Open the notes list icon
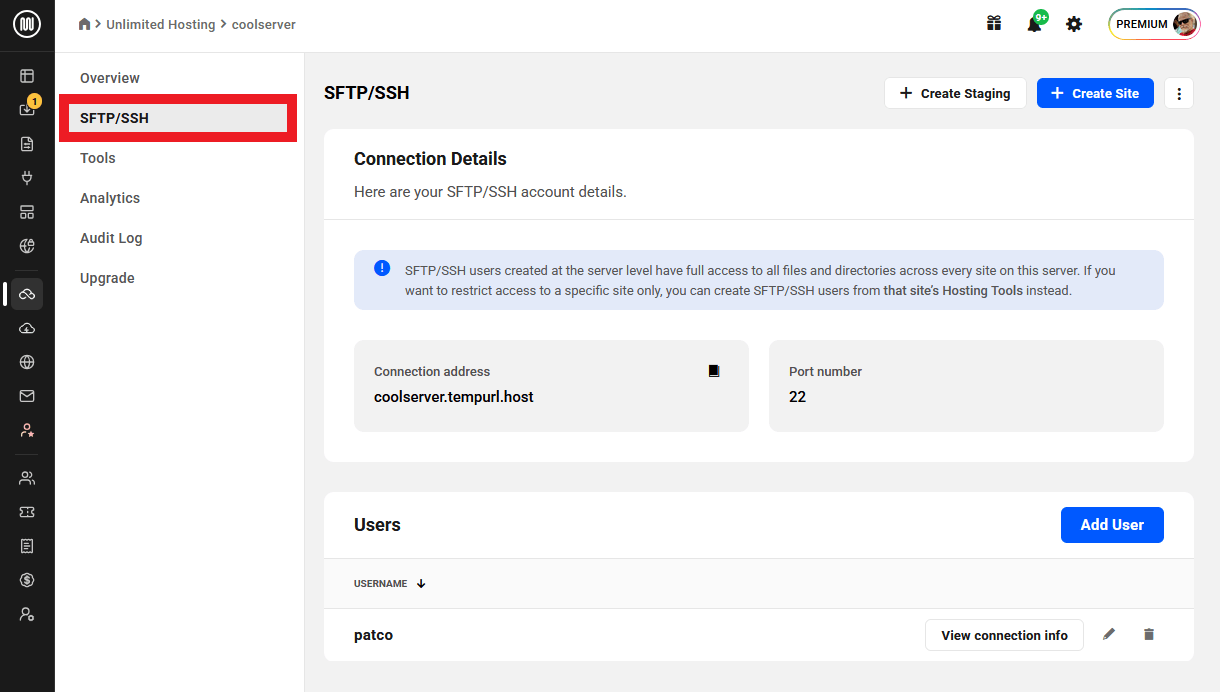1220x692 pixels. click(x=27, y=546)
